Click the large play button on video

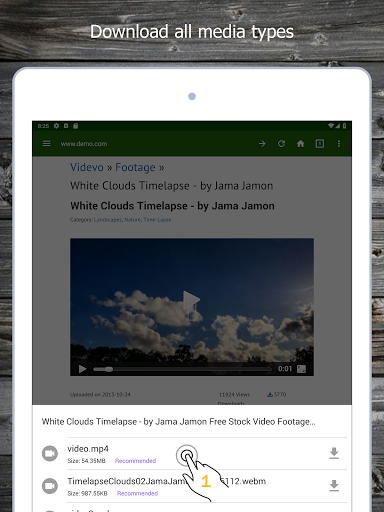click(x=191, y=300)
